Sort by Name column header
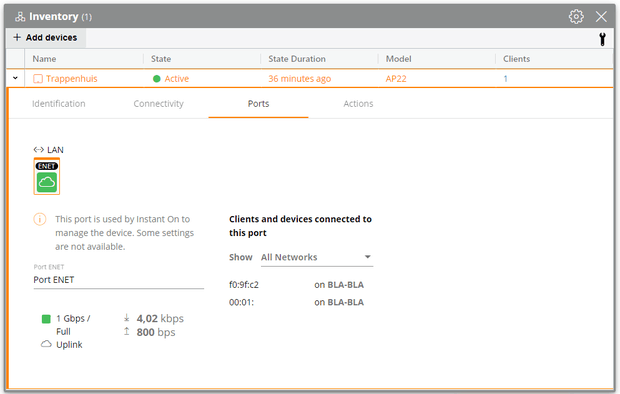The image size is (620, 394). 44,59
